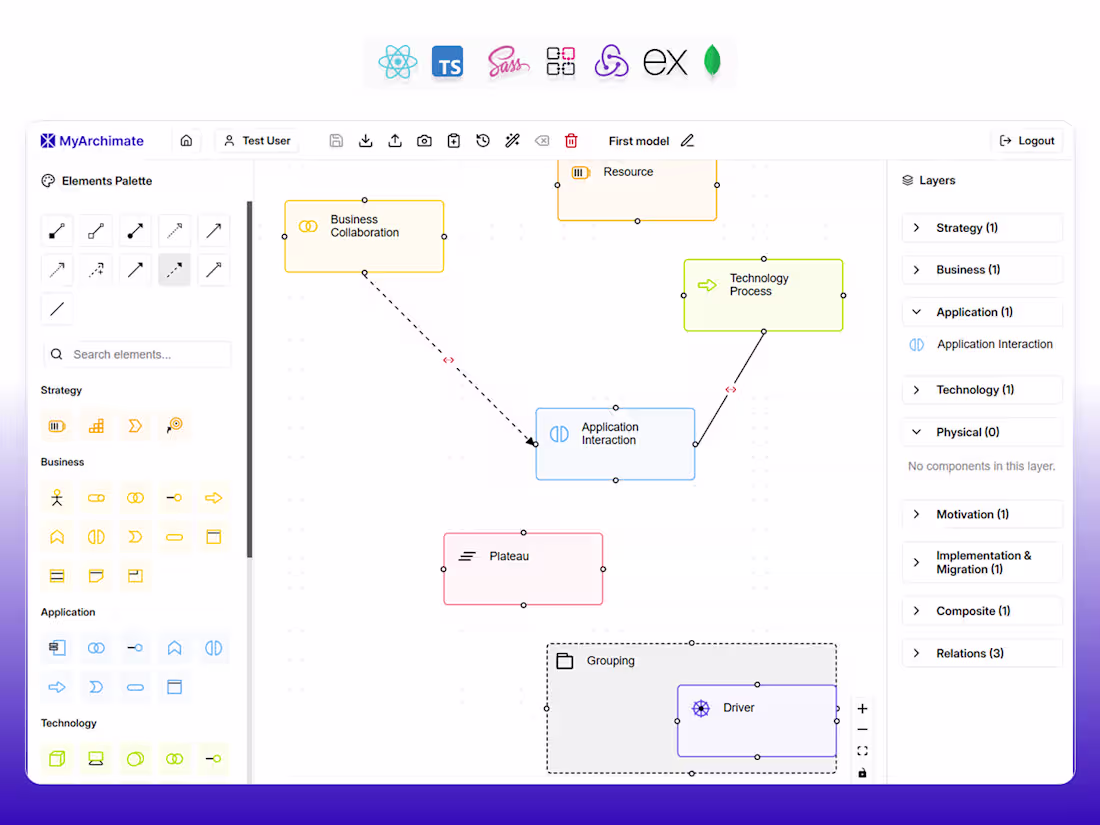Select the Influence relation (dashed plus arrow) tool
Screen dimensions: 1100x825
[x=96, y=269]
